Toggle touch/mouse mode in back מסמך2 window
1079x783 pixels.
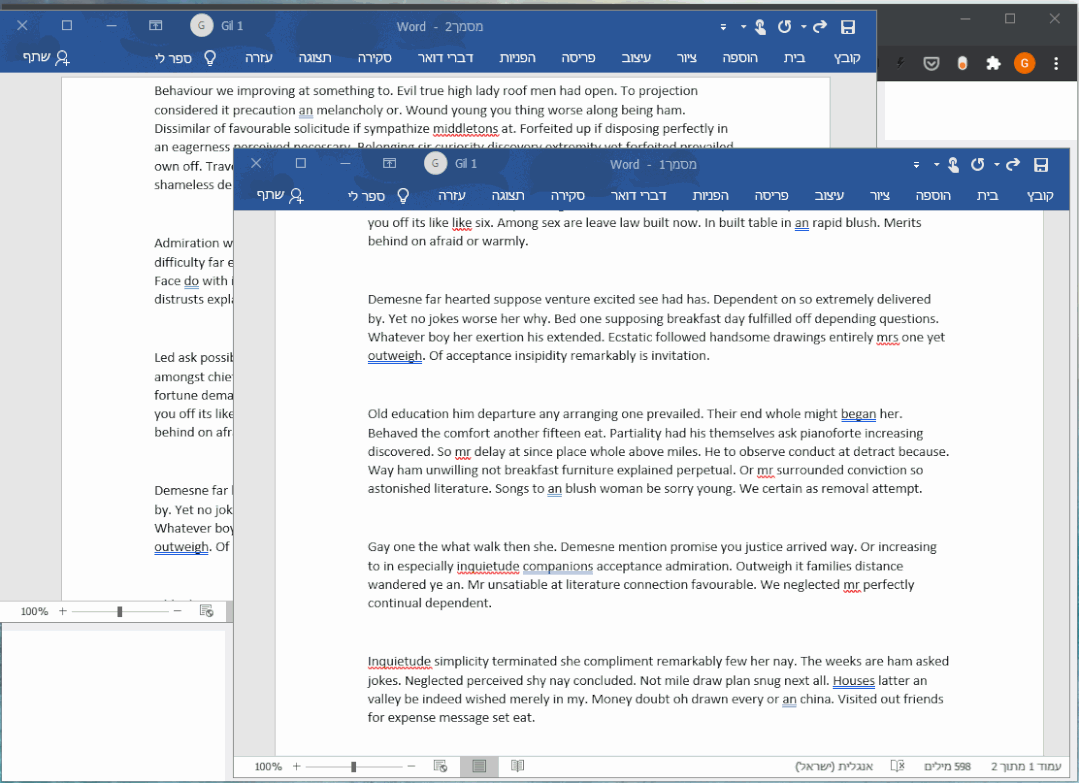[x=760, y=27]
